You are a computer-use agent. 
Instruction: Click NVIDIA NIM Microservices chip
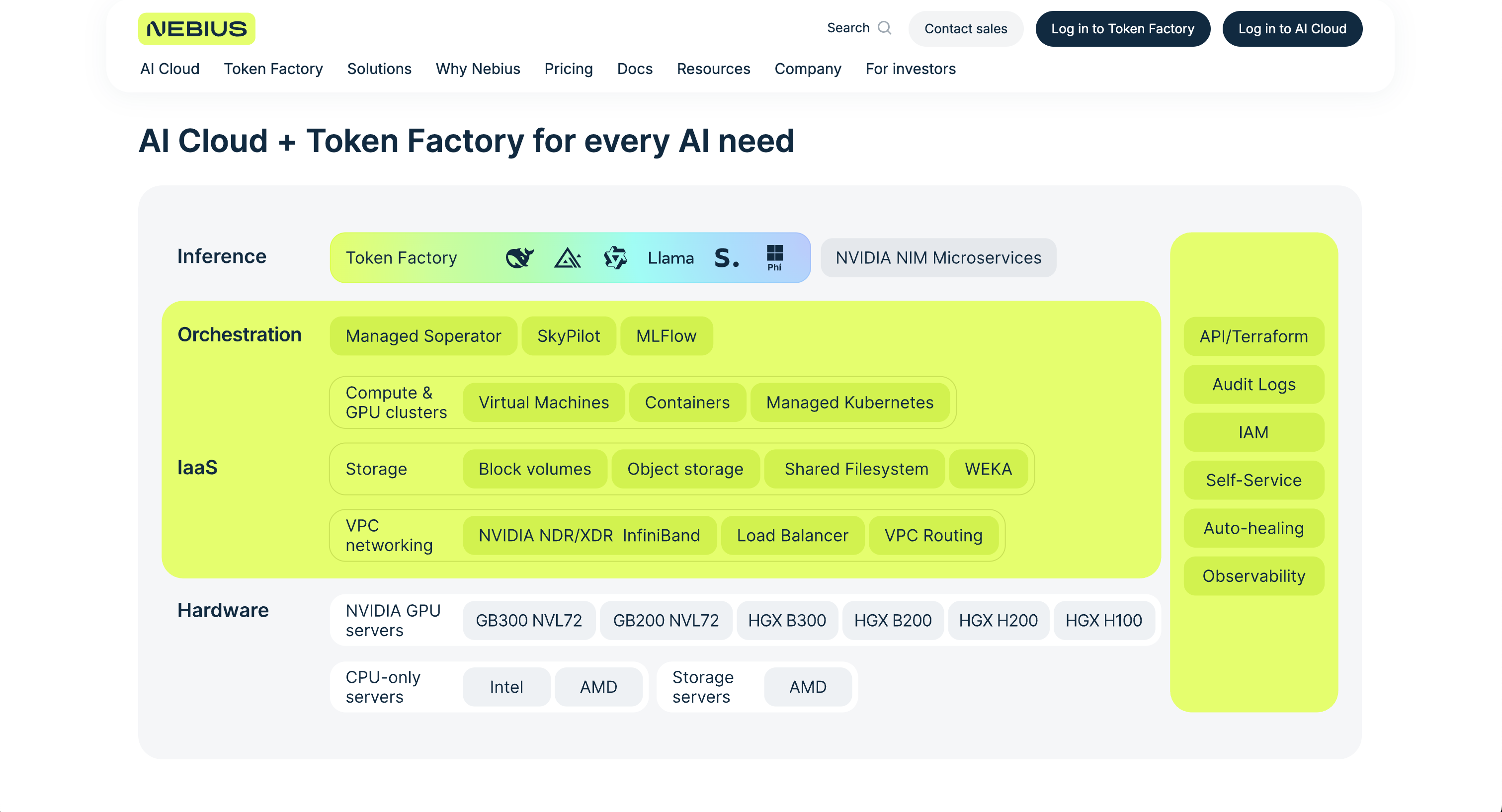938,257
